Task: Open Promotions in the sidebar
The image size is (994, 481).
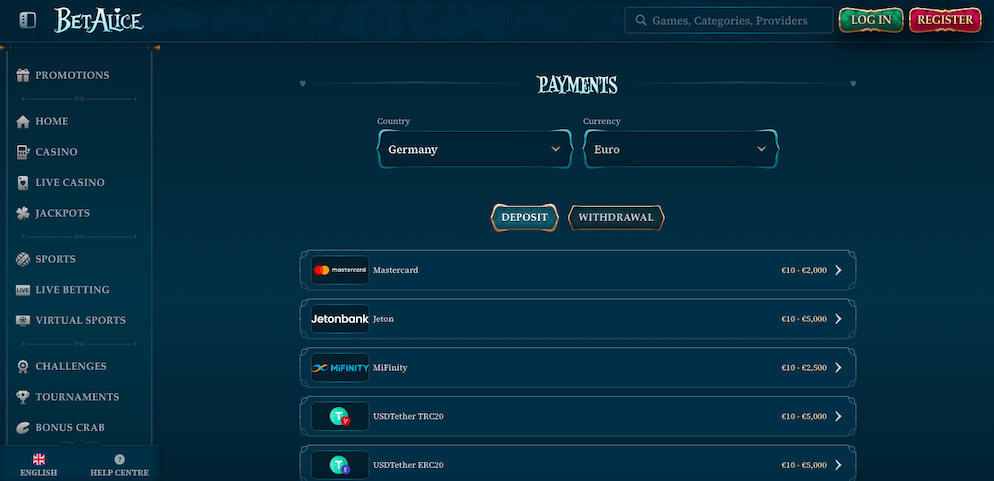Action: [72, 75]
